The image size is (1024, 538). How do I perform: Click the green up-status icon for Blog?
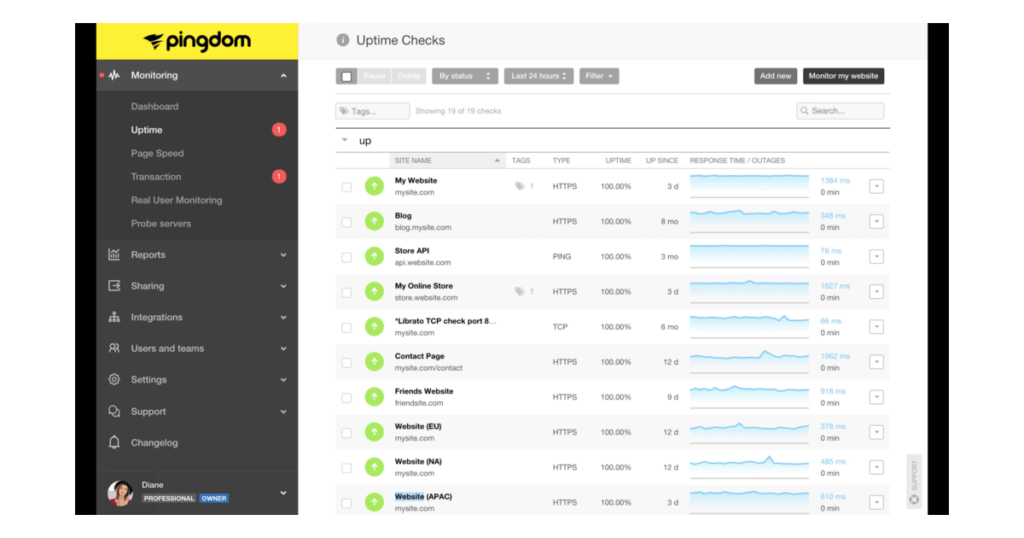tap(374, 221)
